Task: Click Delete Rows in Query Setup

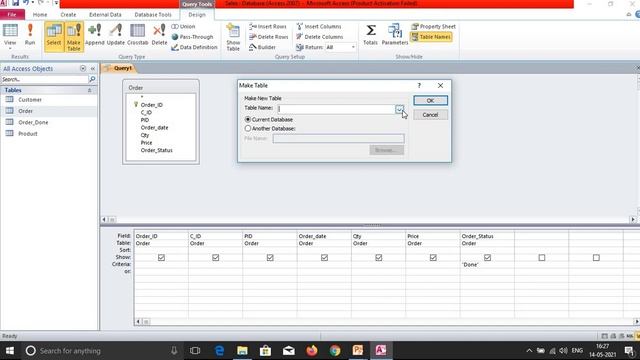Action: [269, 37]
